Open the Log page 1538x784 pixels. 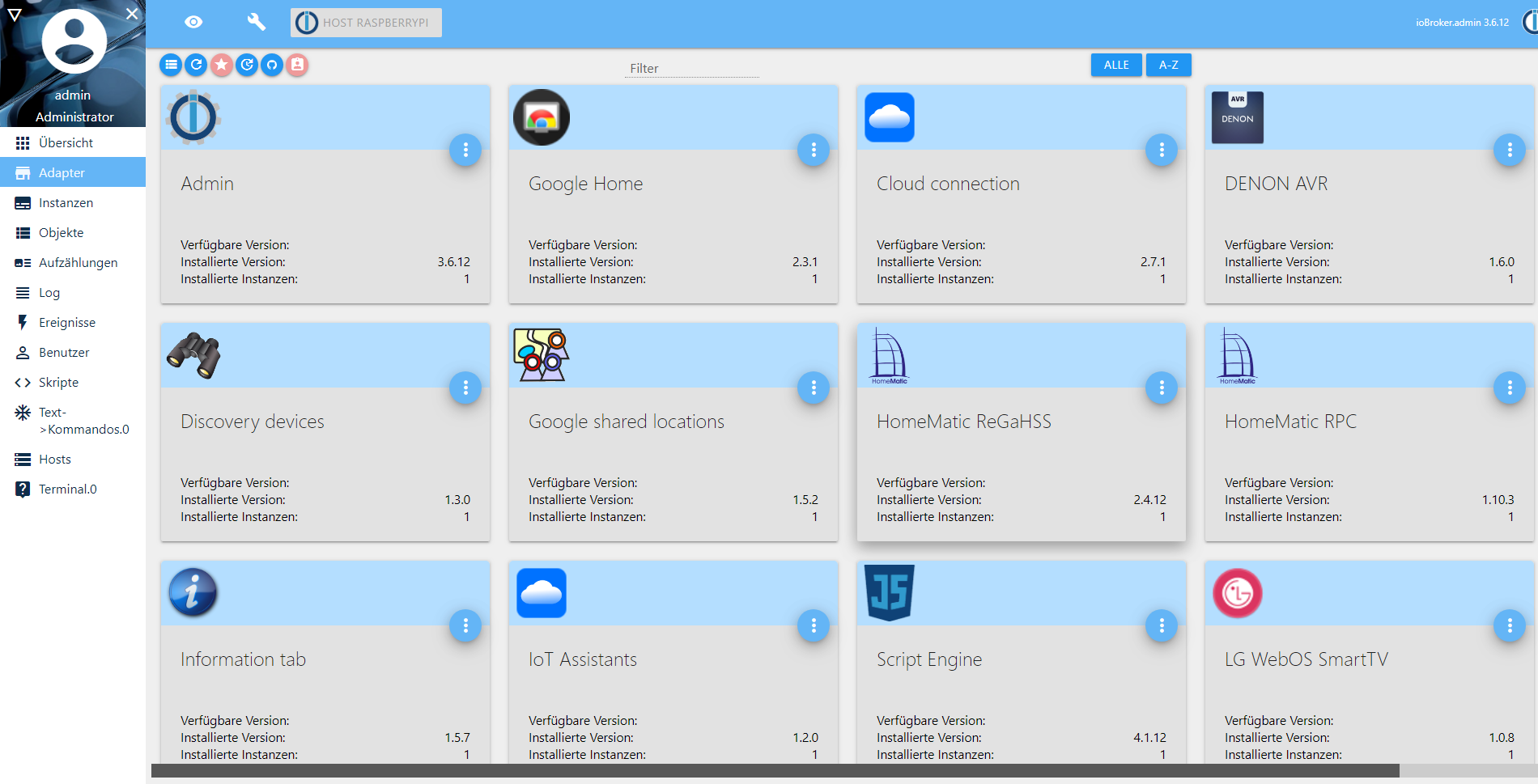coord(73,292)
